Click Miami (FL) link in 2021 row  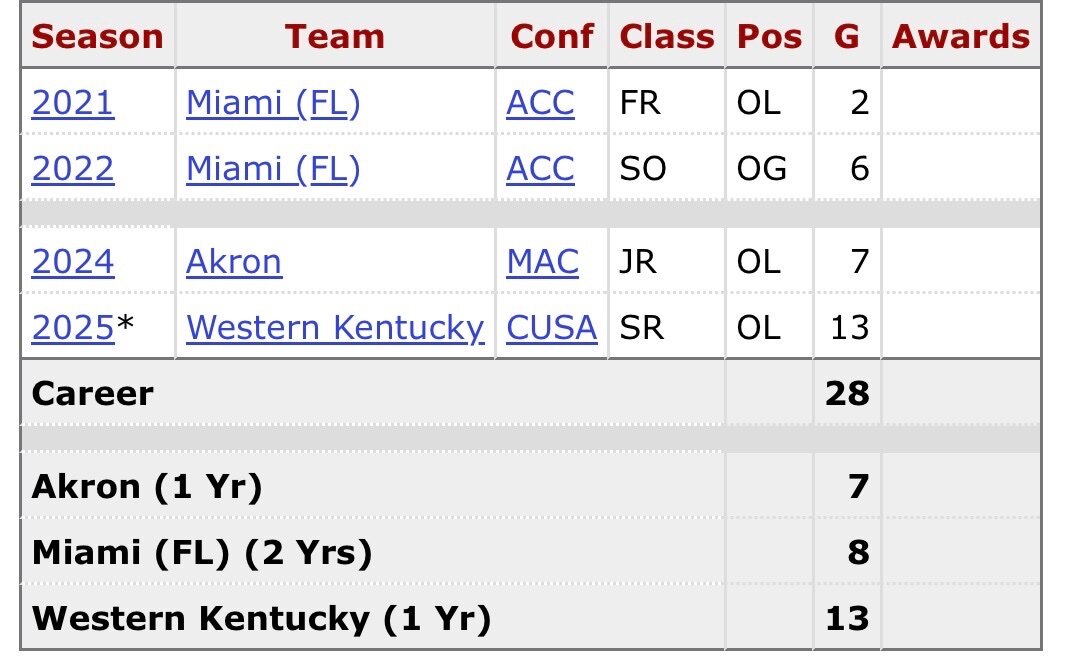(x=273, y=103)
